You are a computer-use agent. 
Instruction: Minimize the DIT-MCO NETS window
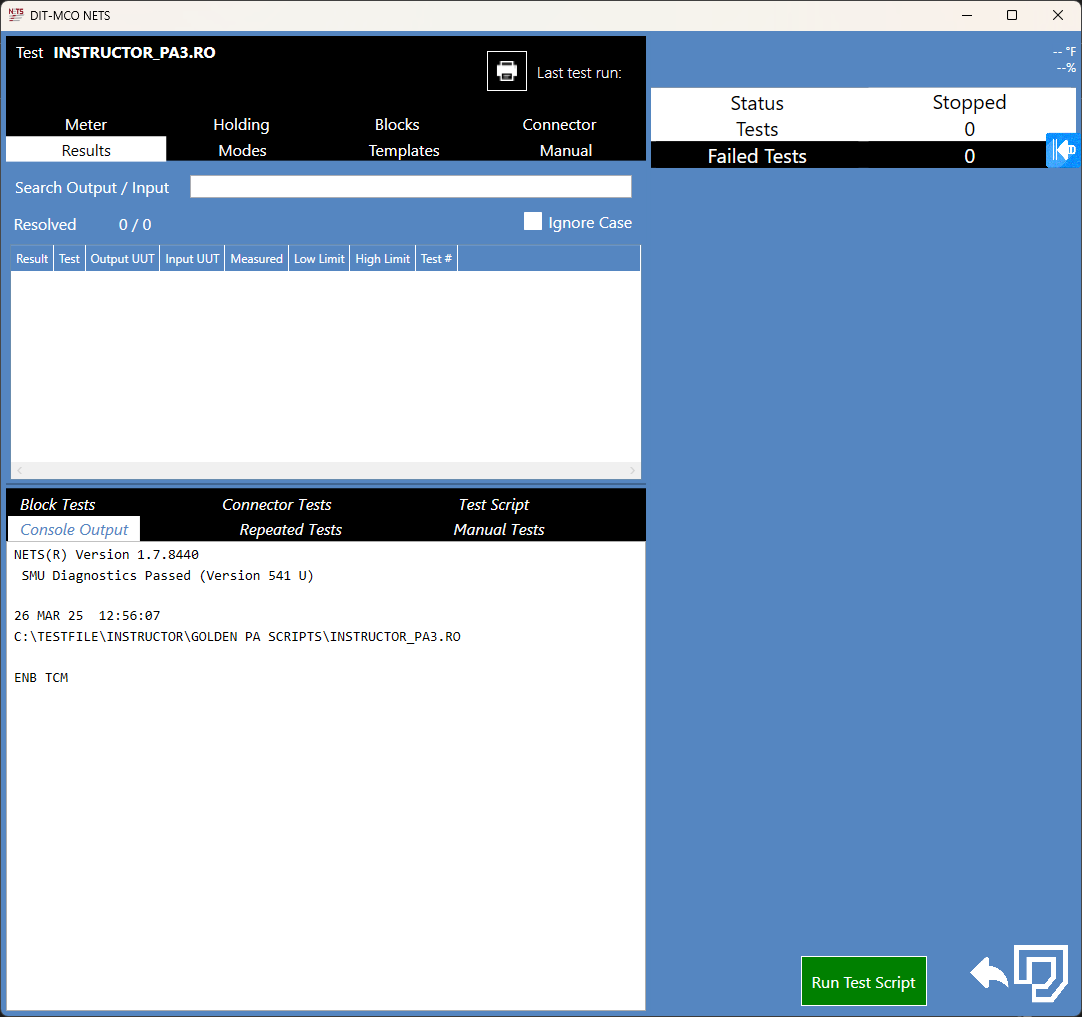click(x=967, y=15)
